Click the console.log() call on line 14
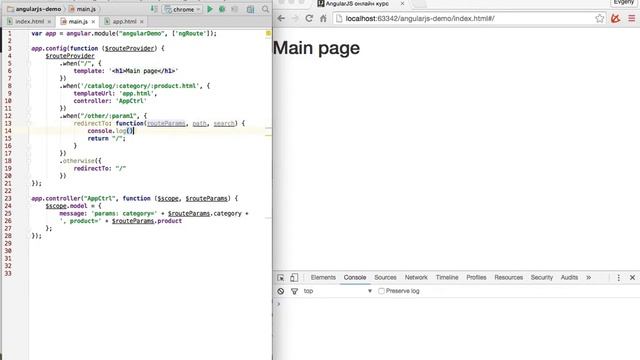This screenshot has width=640, height=360. (111, 131)
